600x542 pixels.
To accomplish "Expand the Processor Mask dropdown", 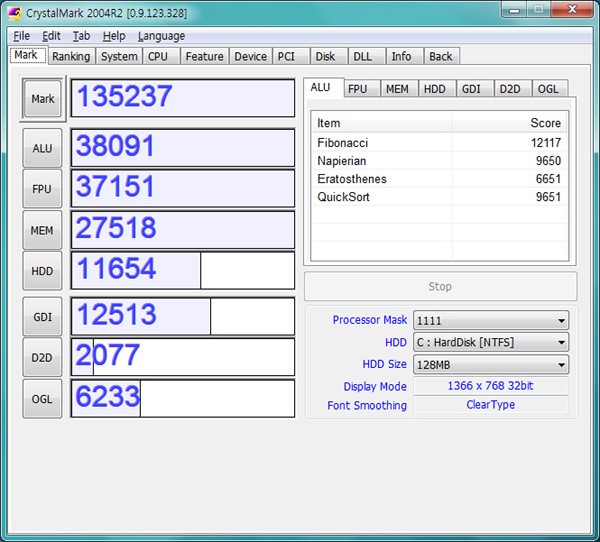I will click(x=491, y=320).
